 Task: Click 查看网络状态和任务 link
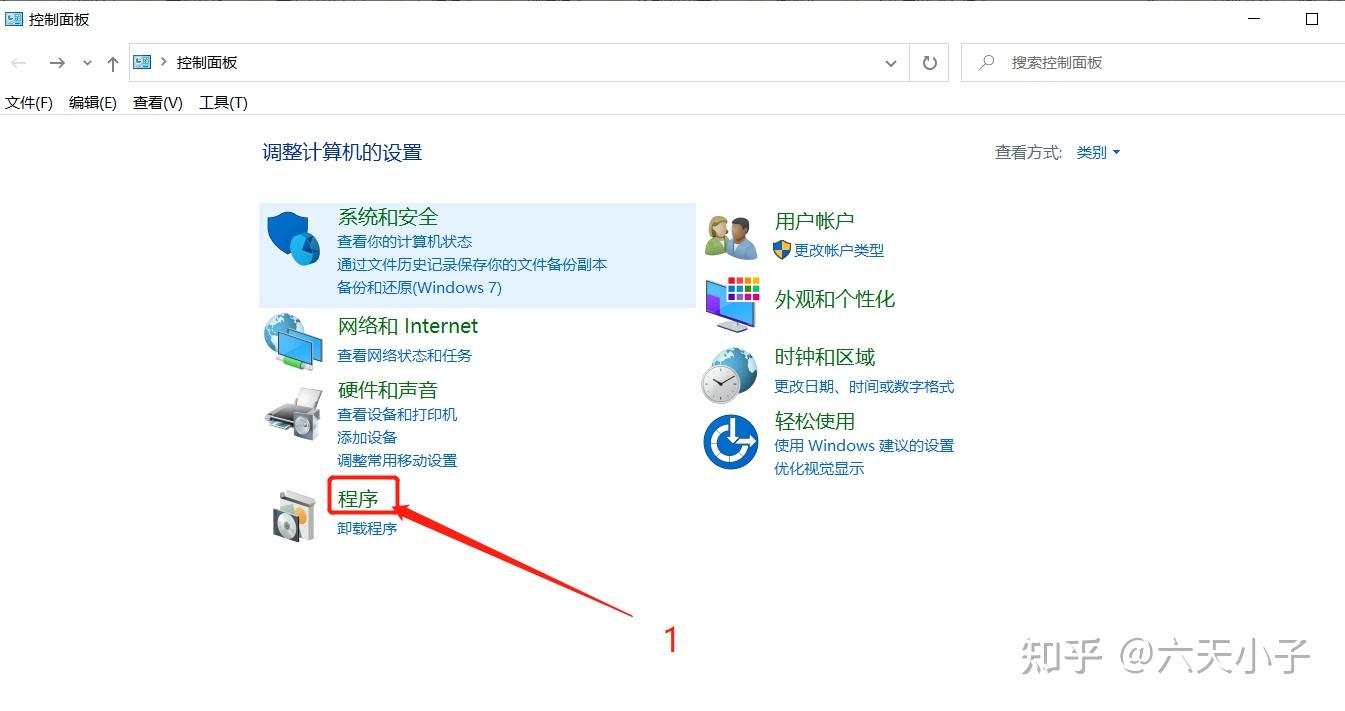[x=404, y=356]
